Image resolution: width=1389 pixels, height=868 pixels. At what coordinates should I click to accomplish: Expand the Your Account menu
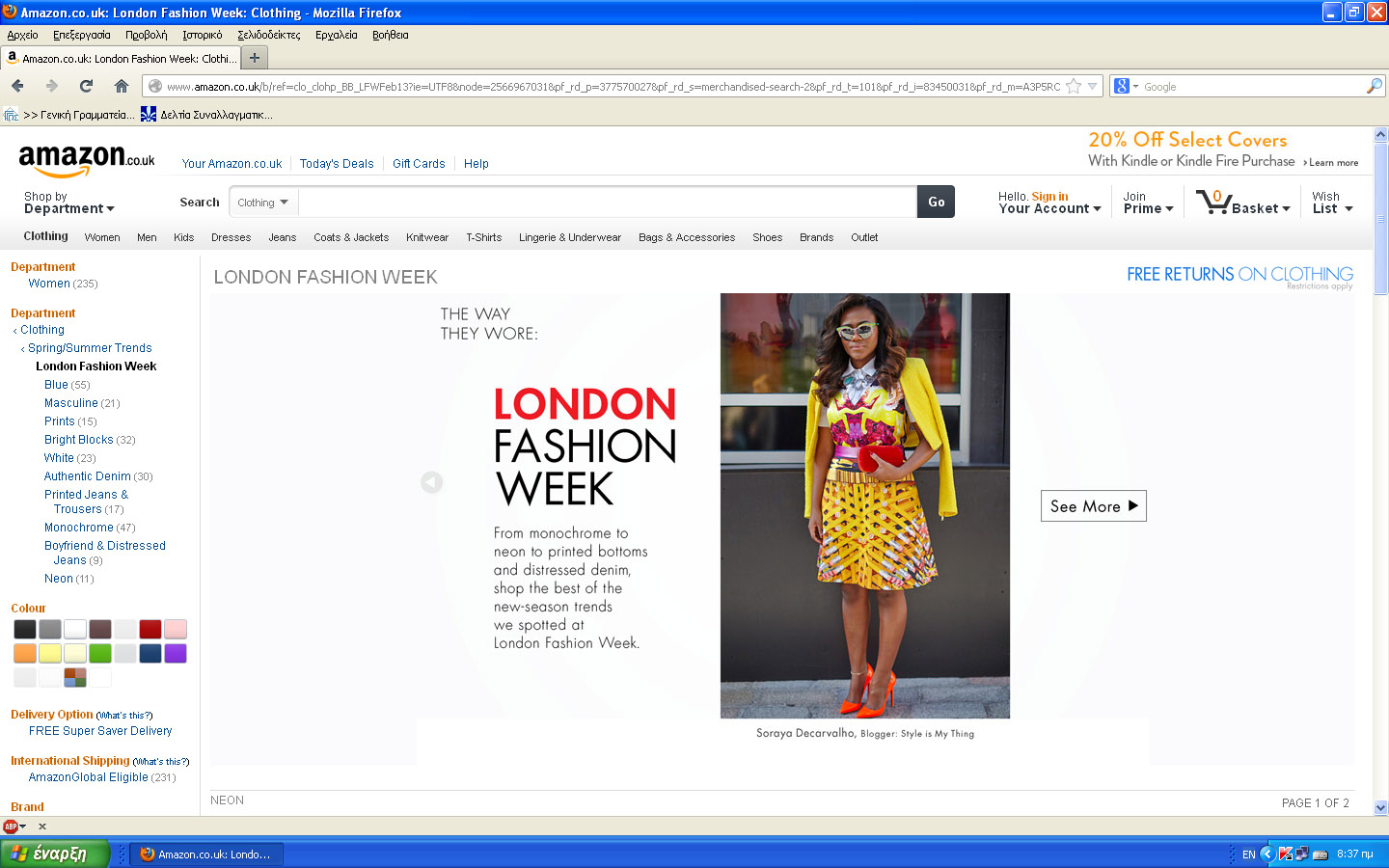(1049, 208)
